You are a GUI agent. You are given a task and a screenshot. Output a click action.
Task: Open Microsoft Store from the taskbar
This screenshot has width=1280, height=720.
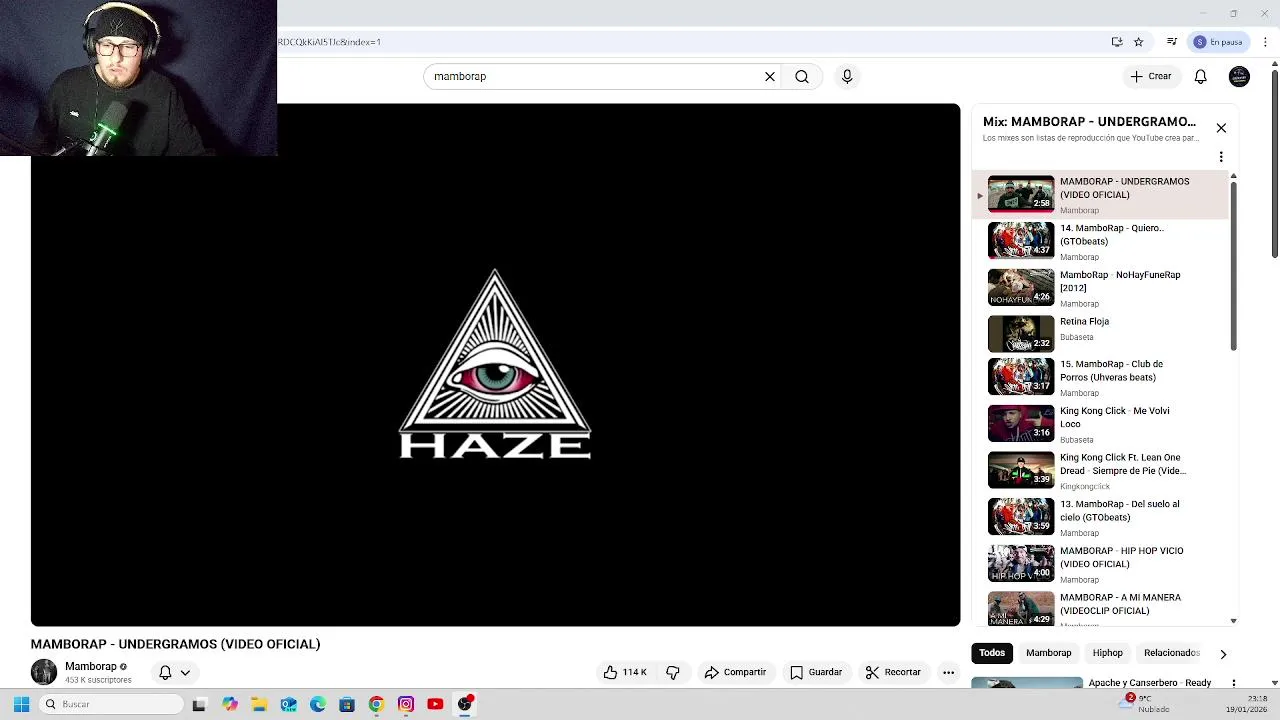click(x=347, y=704)
